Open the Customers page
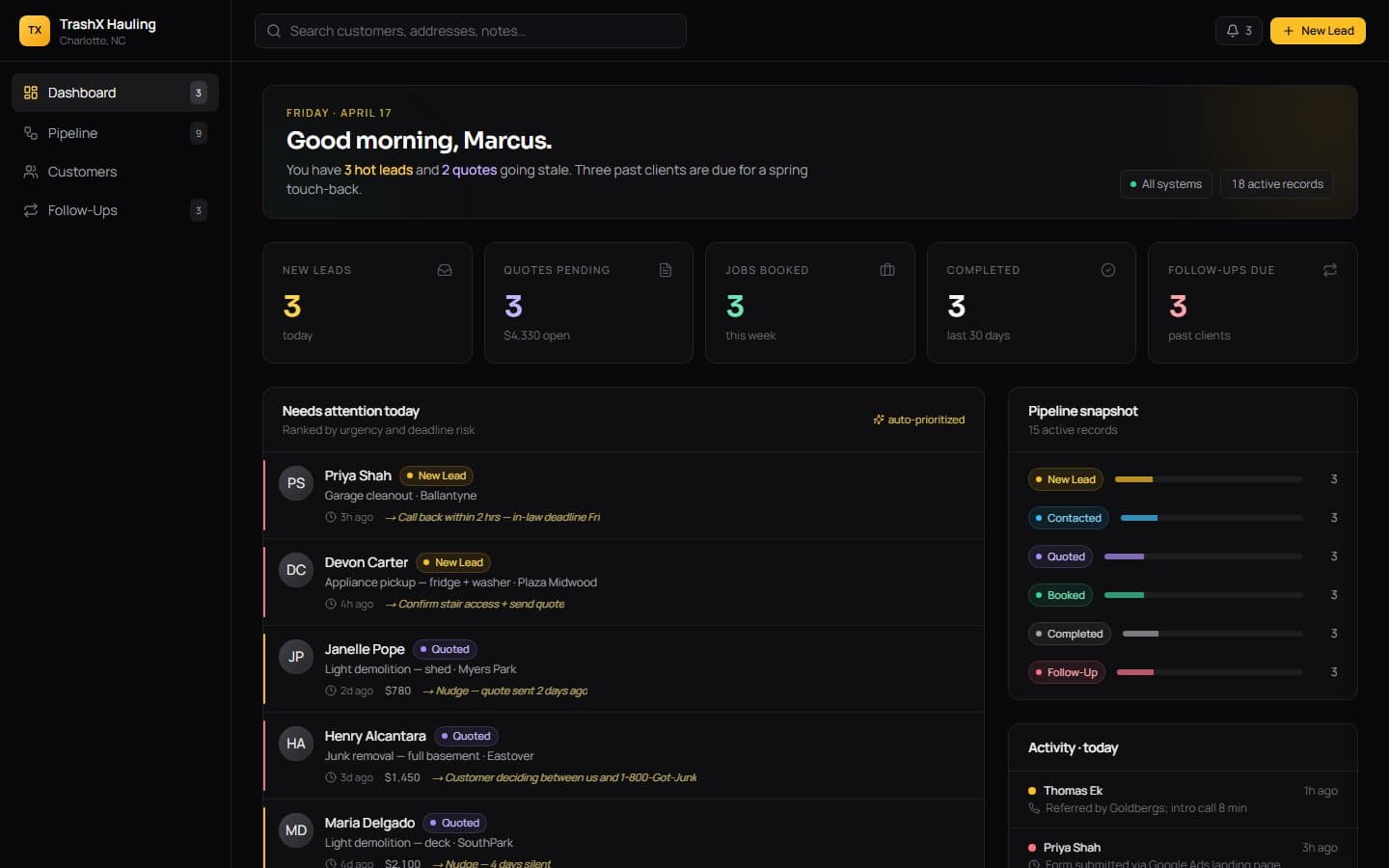Viewport: 1389px width, 868px height. tap(115, 172)
